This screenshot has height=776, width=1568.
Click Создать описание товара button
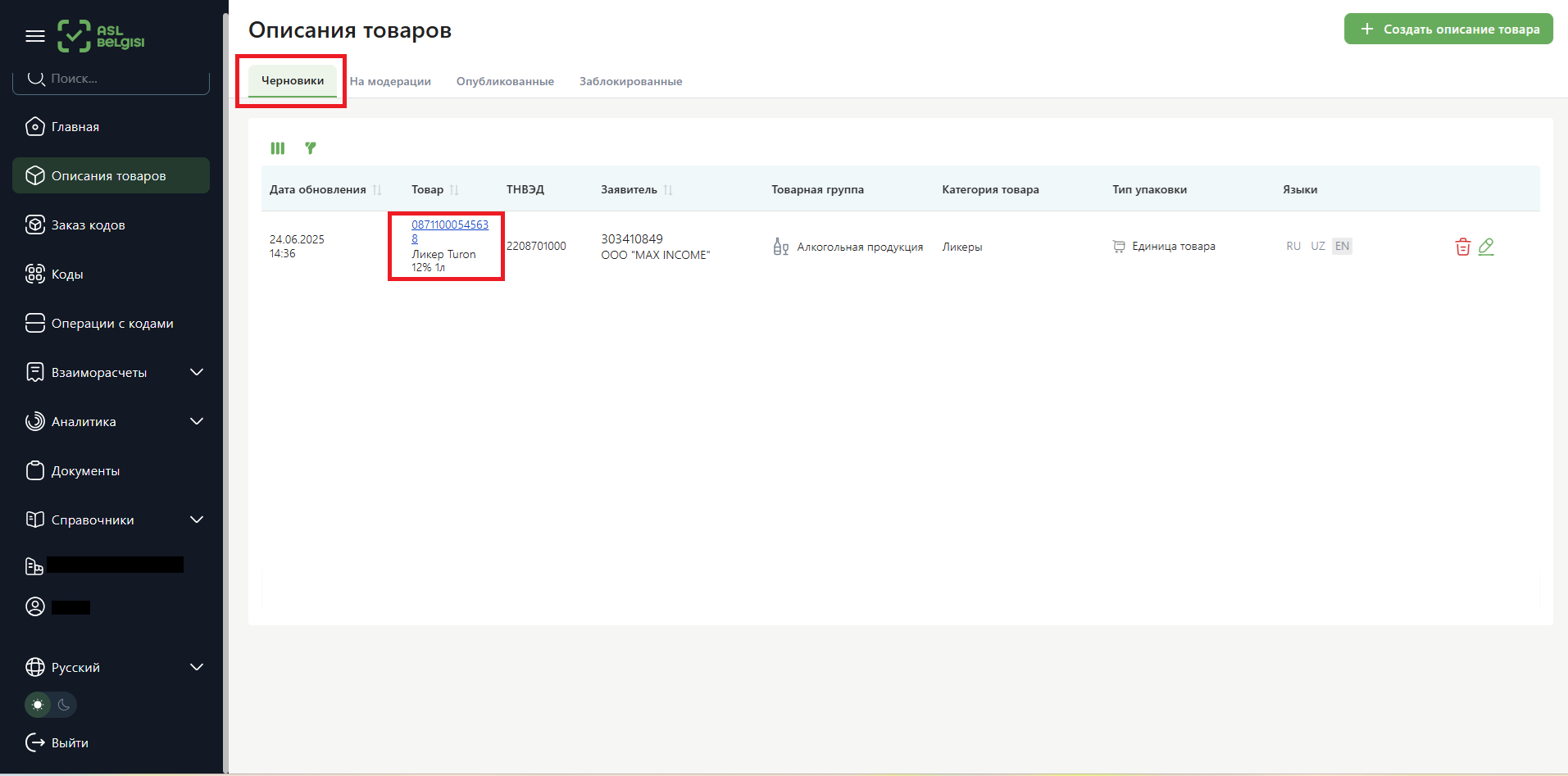pyautogui.click(x=1448, y=29)
